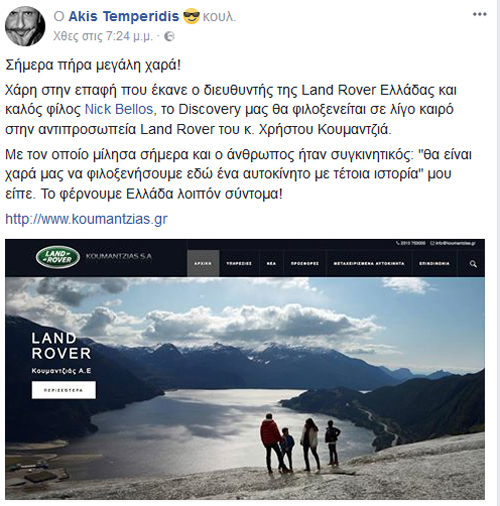Open ΜΕΤΑΧΕΙΡΙΣΜΕΝΑ ΑΥΤΟΚΙΝΗΤΑ menu item

(x=369, y=263)
